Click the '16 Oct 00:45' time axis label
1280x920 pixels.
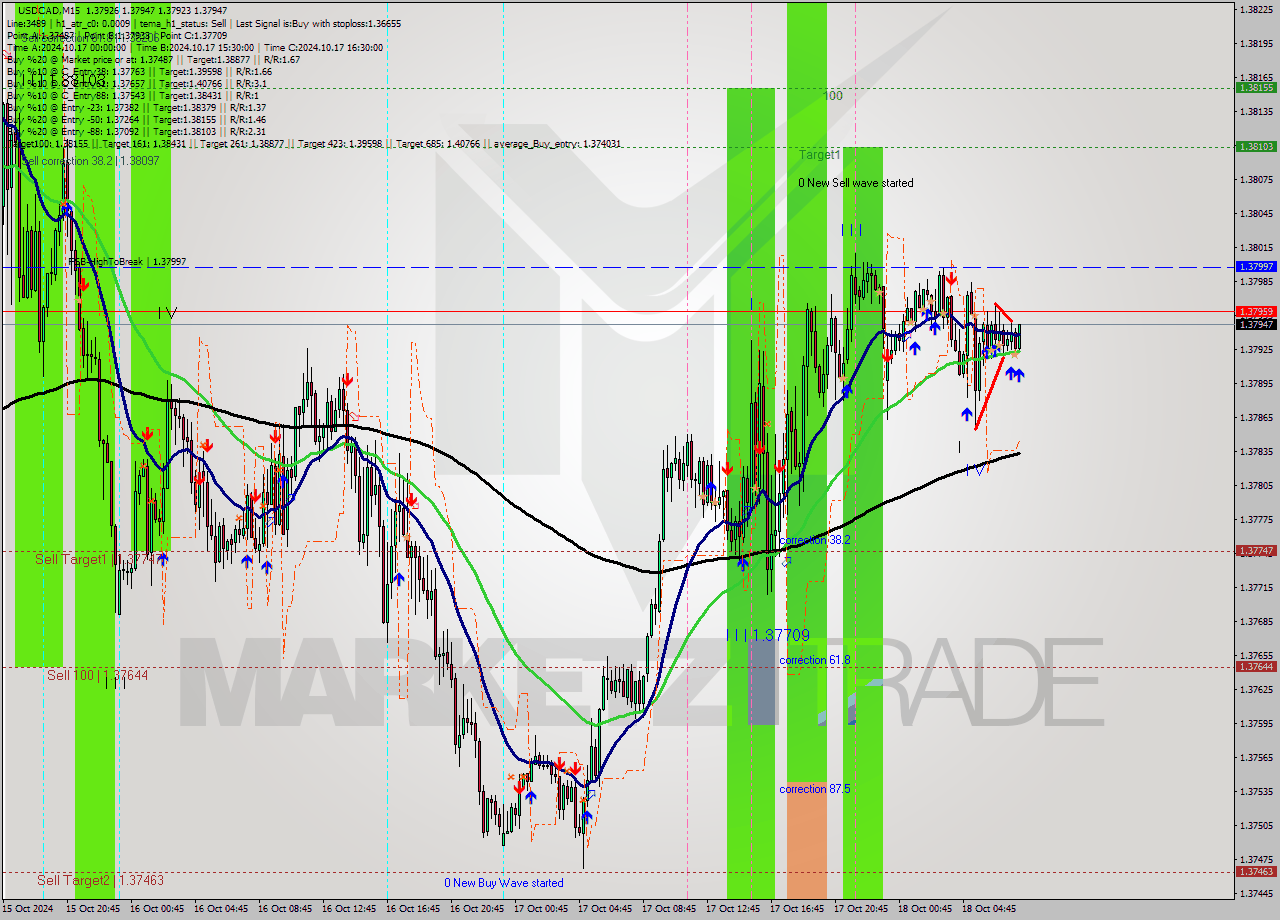155,909
